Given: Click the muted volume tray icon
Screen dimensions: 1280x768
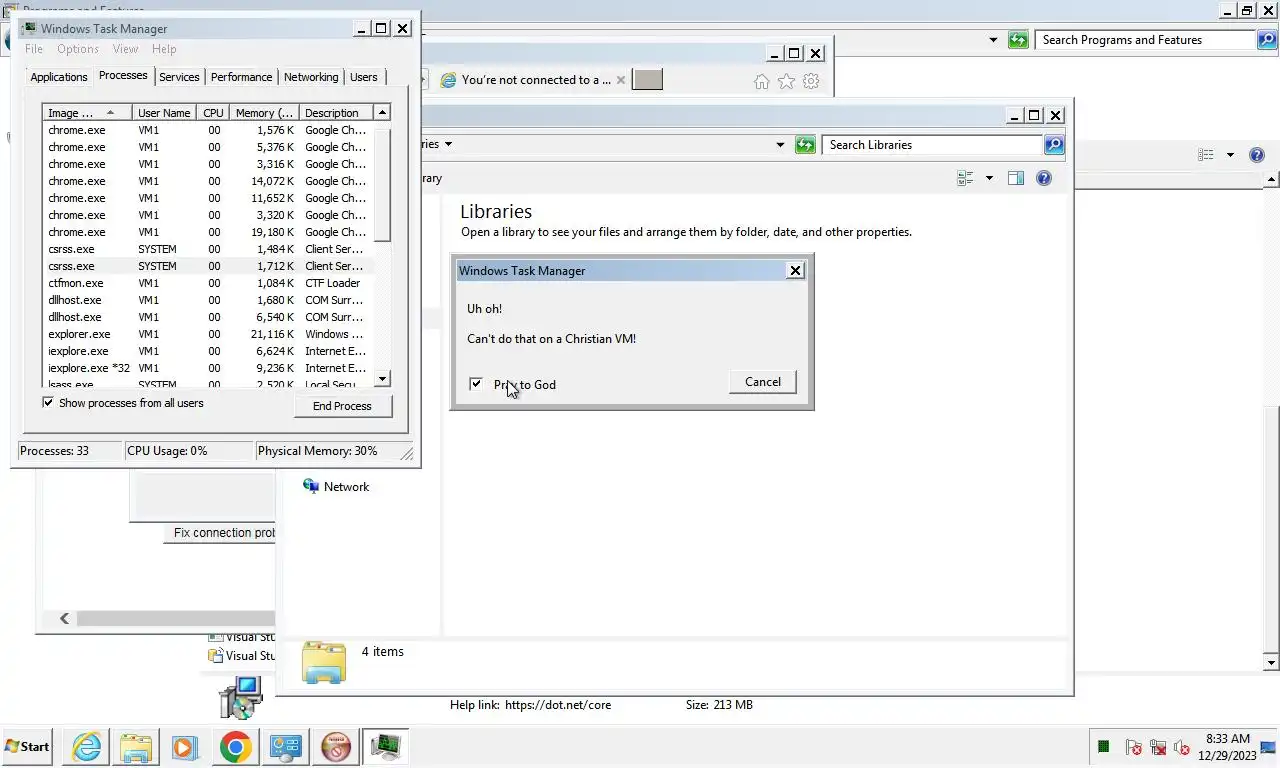Looking at the screenshot, I should click(x=1182, y=747).
